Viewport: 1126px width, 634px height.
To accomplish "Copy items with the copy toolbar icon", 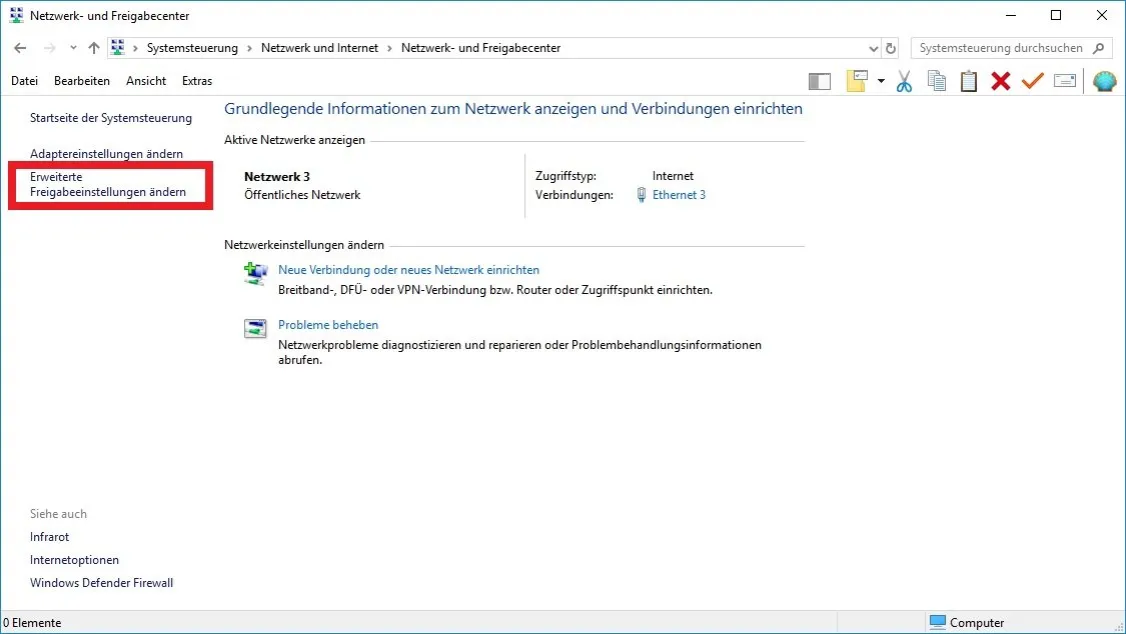I will pyautogui.click(x=936, y=81).
